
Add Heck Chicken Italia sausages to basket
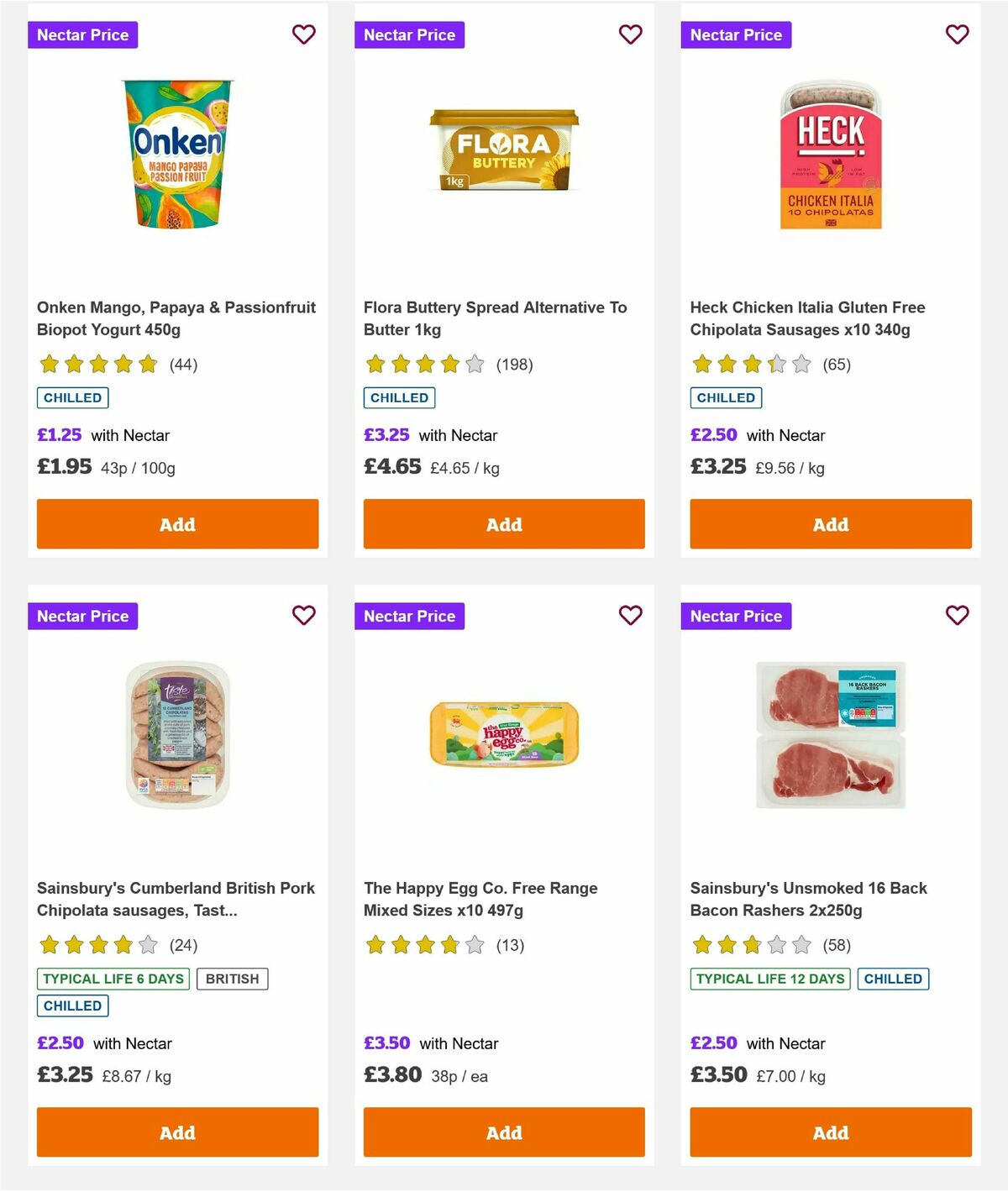[830, 523]
